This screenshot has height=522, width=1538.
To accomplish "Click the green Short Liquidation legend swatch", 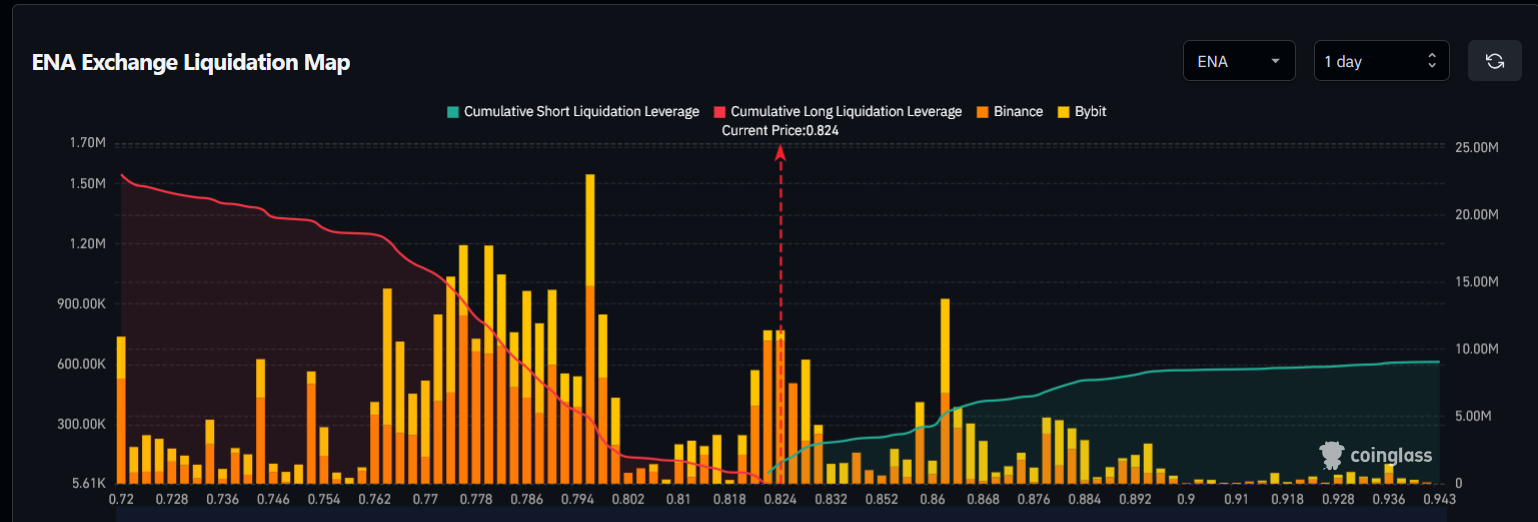I will 453,112.
